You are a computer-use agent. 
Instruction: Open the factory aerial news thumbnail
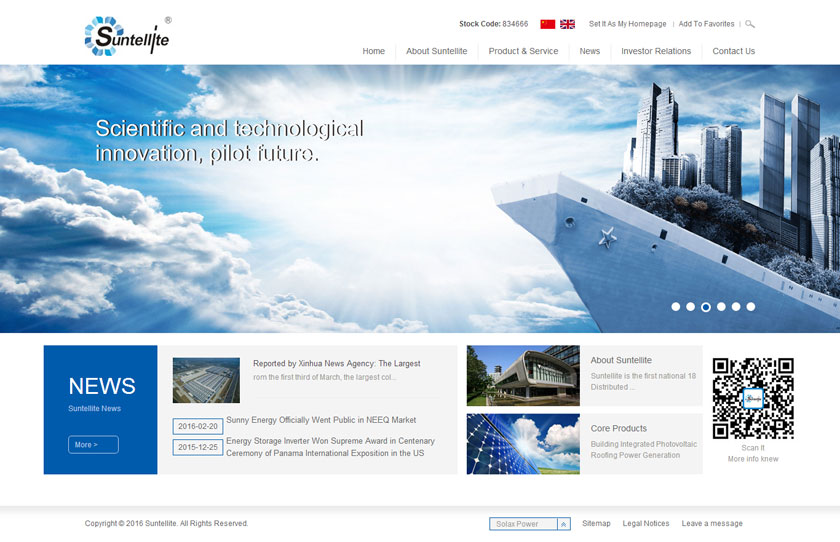point(206,380)
